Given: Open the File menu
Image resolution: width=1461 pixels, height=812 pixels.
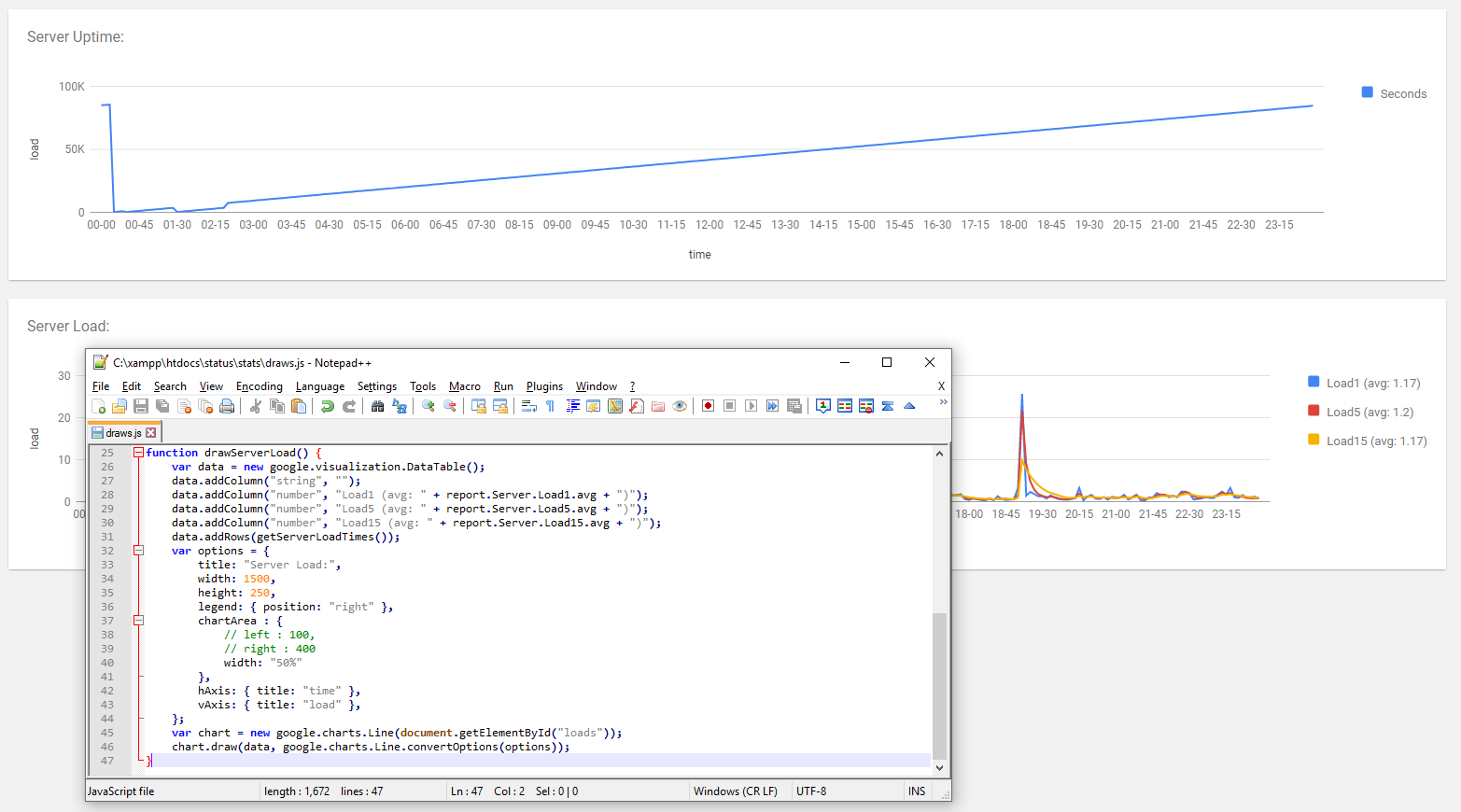Looking at the screenshot, I should tap(101, 386).
